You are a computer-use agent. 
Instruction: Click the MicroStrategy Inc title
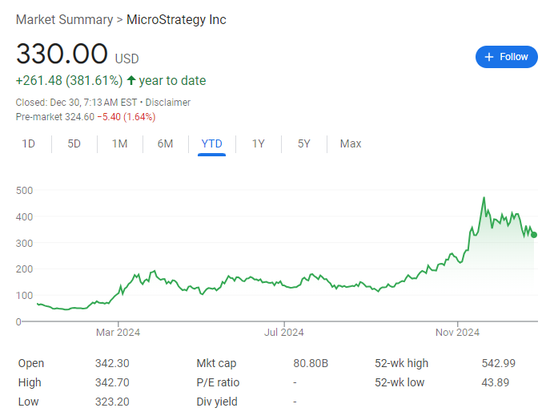(176, 20)
